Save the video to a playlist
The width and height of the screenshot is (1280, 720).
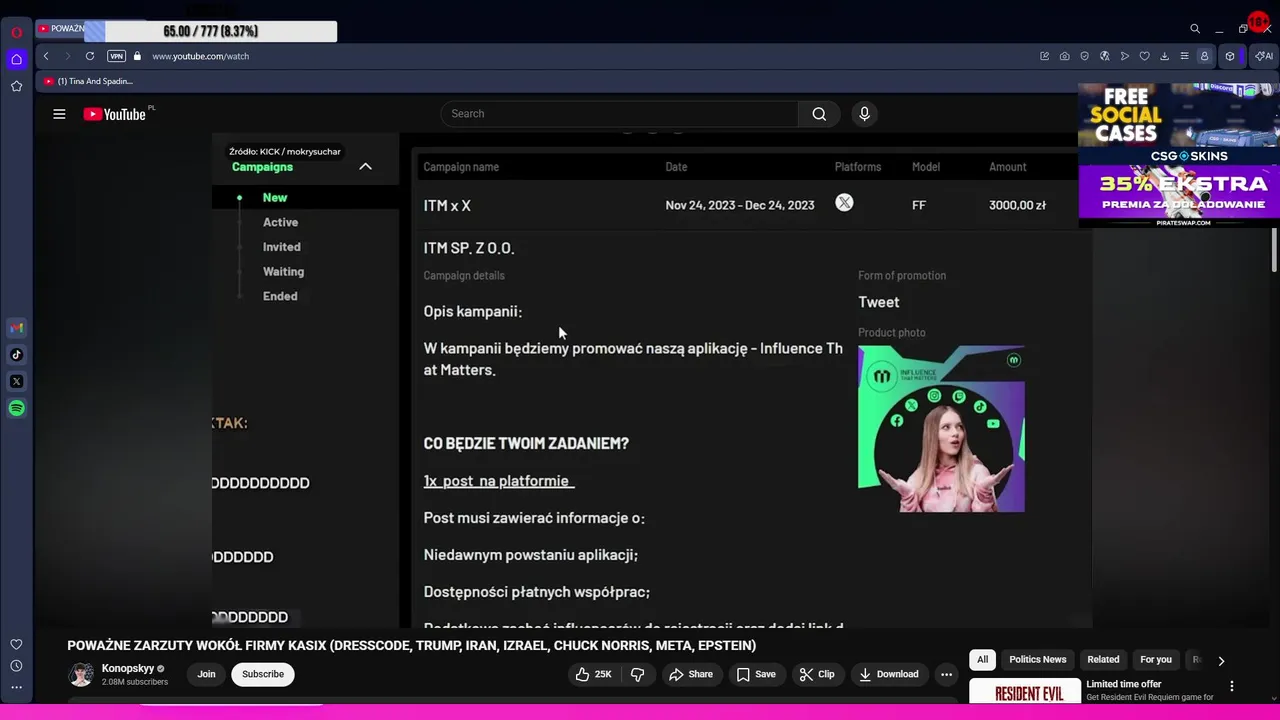pos(756,674)
